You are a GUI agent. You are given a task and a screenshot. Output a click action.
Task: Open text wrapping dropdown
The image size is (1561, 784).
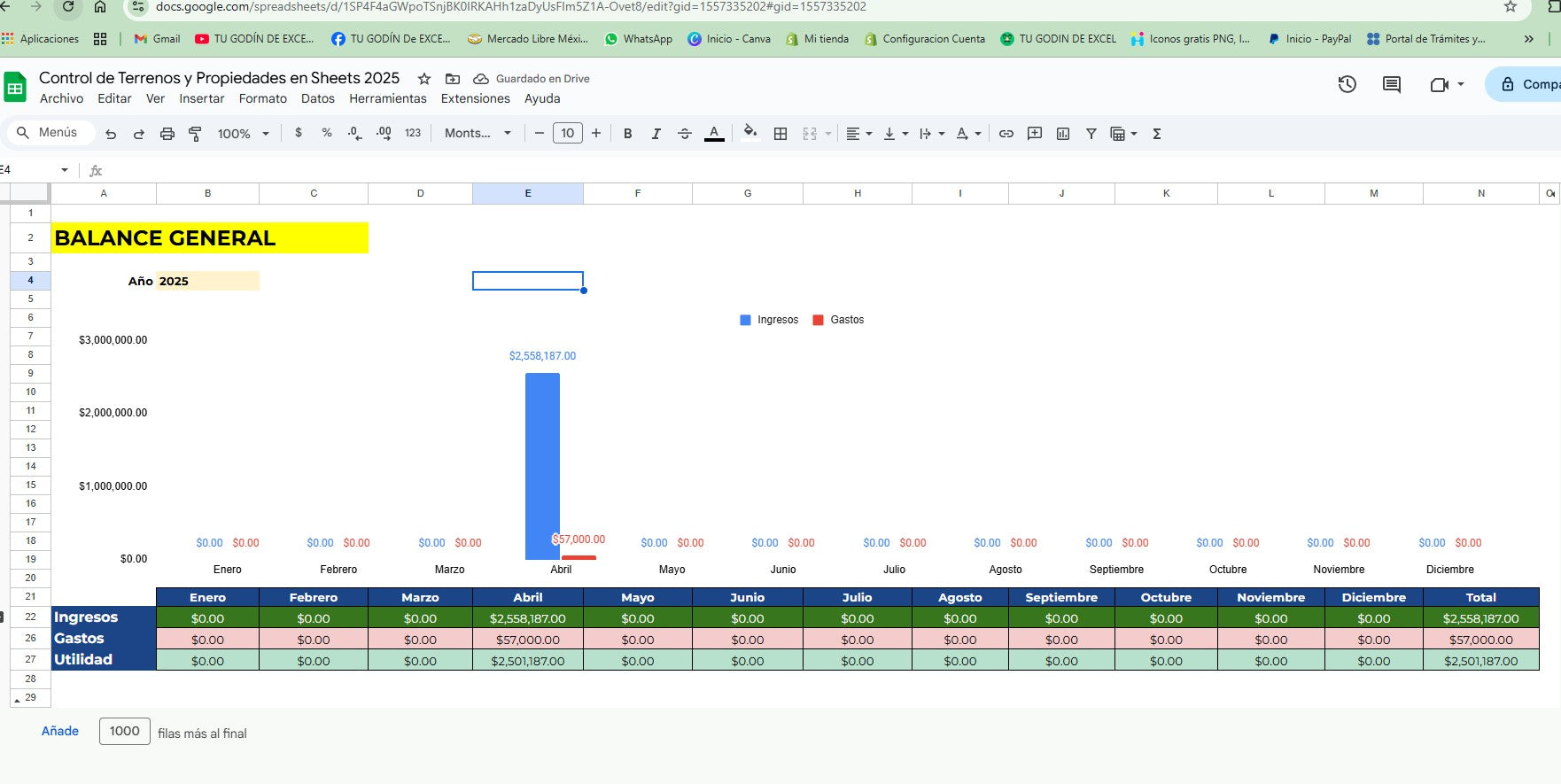[x=932, y=134]
